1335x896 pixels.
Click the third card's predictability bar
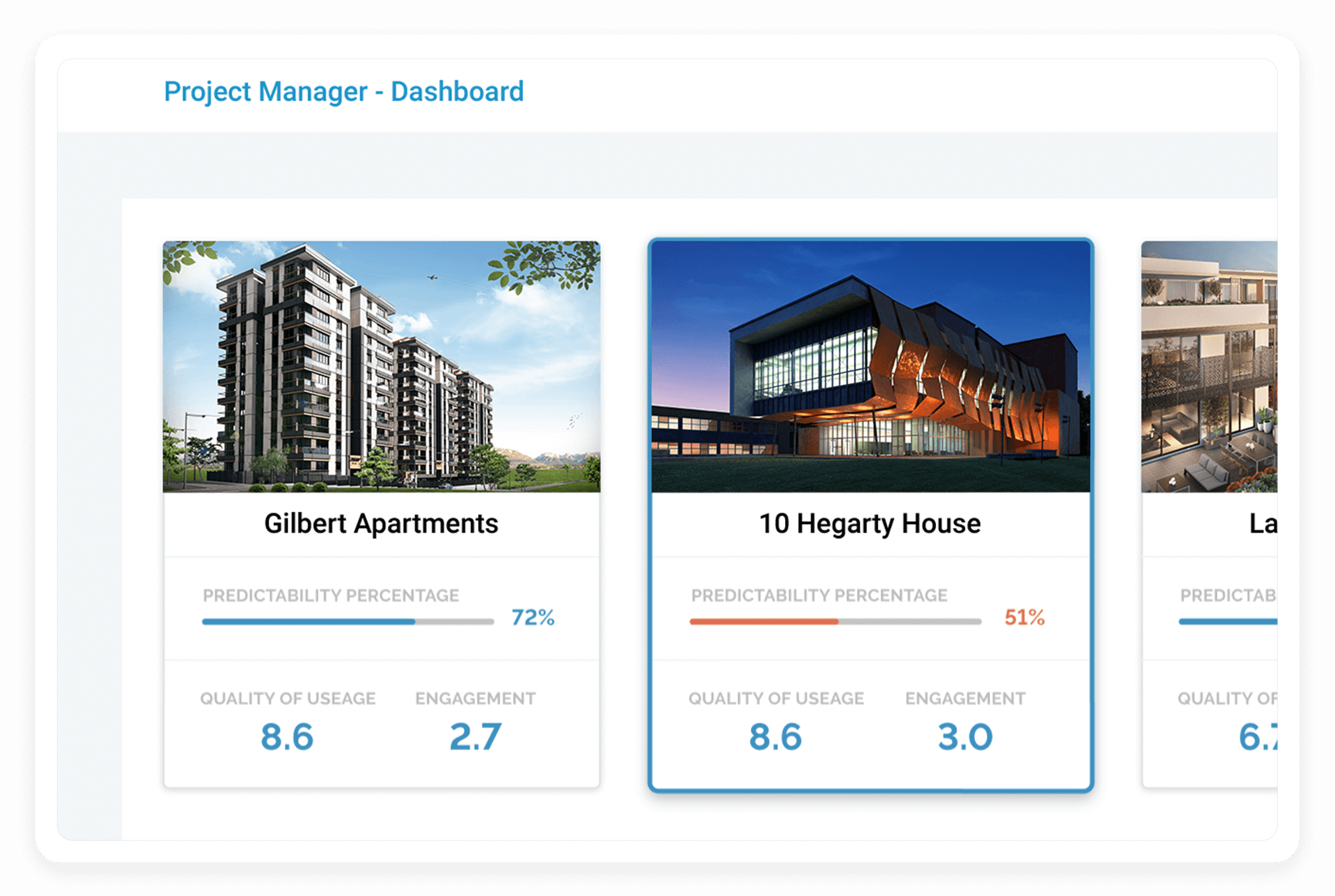(1227, 622)
